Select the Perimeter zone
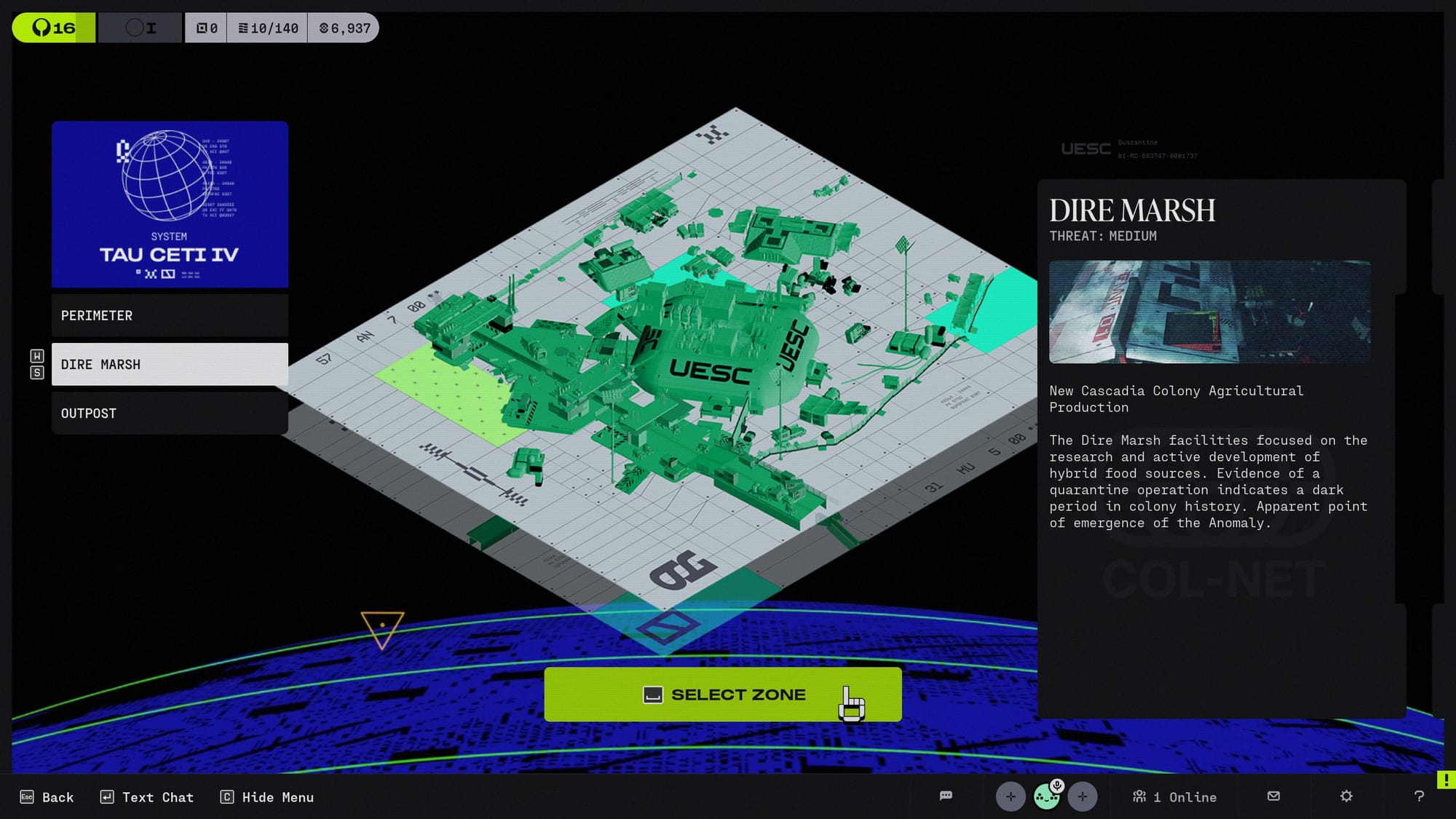The width and height of the screenshot is (1456, 819). pos(170,315)
